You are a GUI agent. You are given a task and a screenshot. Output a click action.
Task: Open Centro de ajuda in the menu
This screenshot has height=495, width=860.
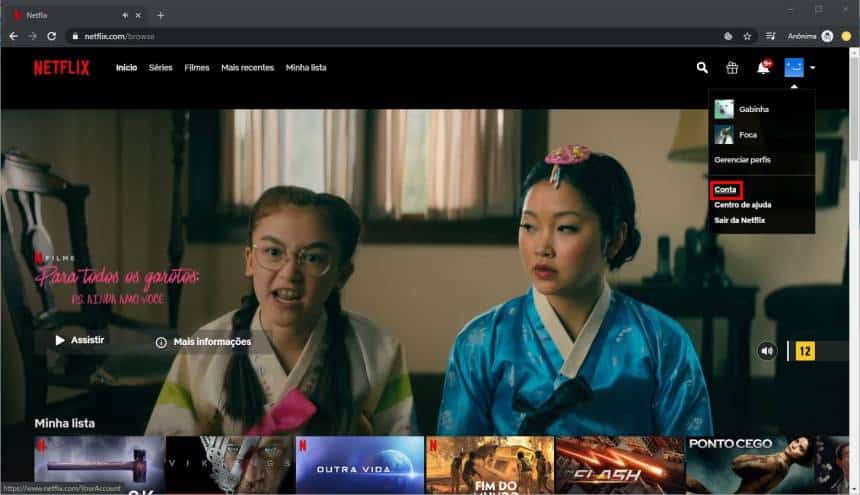point(743,205)
